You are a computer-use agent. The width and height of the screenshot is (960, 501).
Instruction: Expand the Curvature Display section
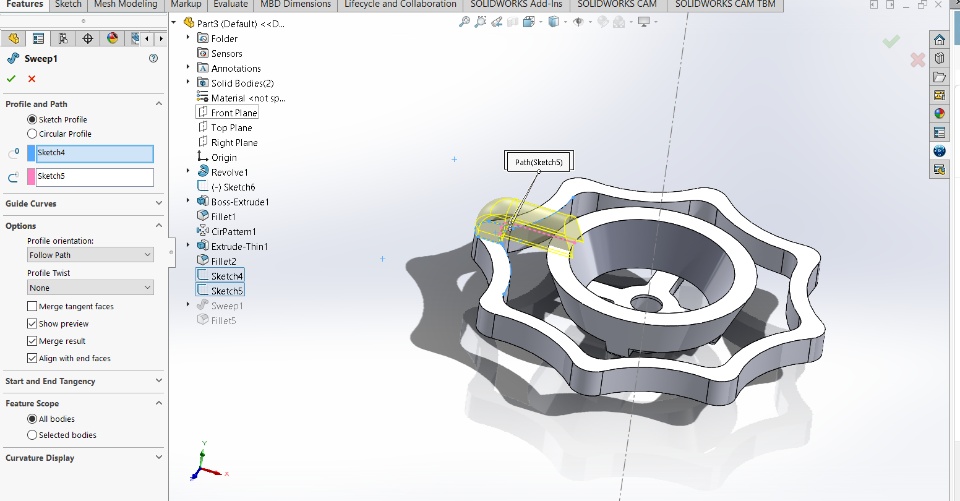(x=159, y=458)
